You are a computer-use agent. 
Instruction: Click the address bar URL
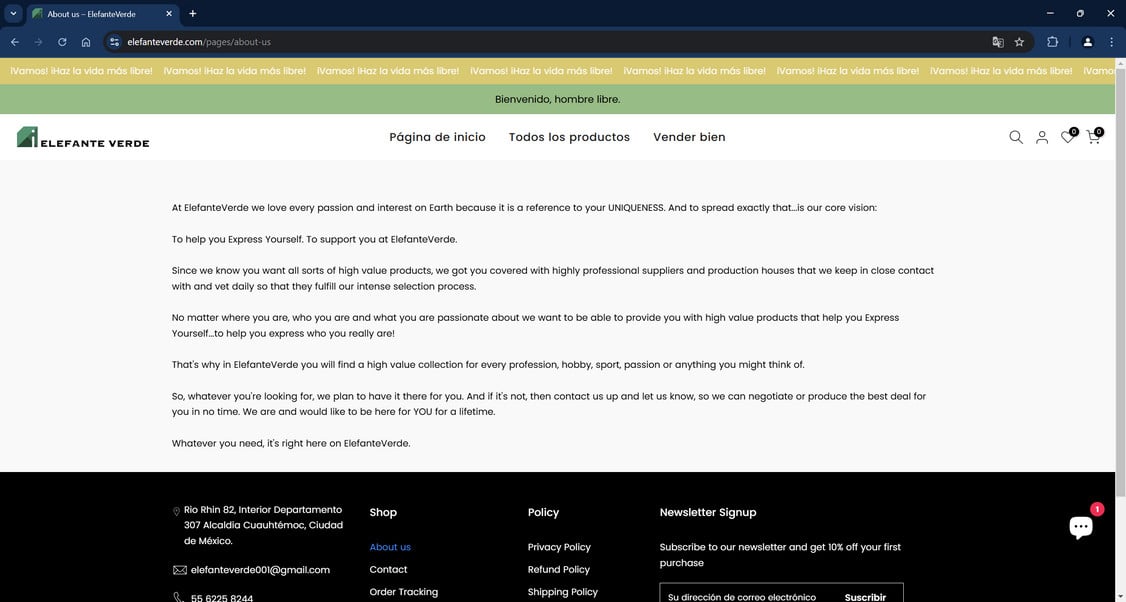point(199,42)
